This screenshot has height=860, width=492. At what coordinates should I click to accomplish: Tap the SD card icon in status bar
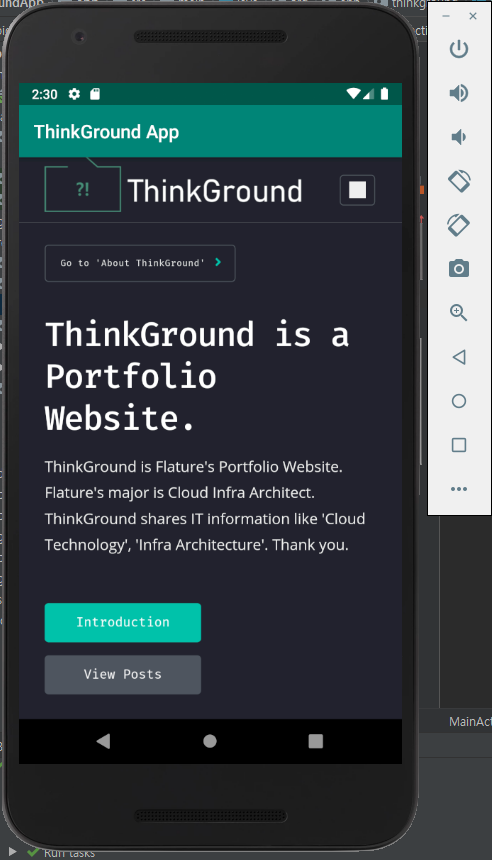click(x=95, y=94)
